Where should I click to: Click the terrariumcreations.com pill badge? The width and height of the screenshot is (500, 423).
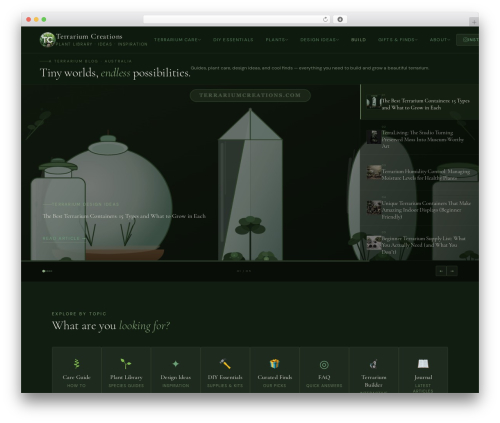(x=250, y=95)
